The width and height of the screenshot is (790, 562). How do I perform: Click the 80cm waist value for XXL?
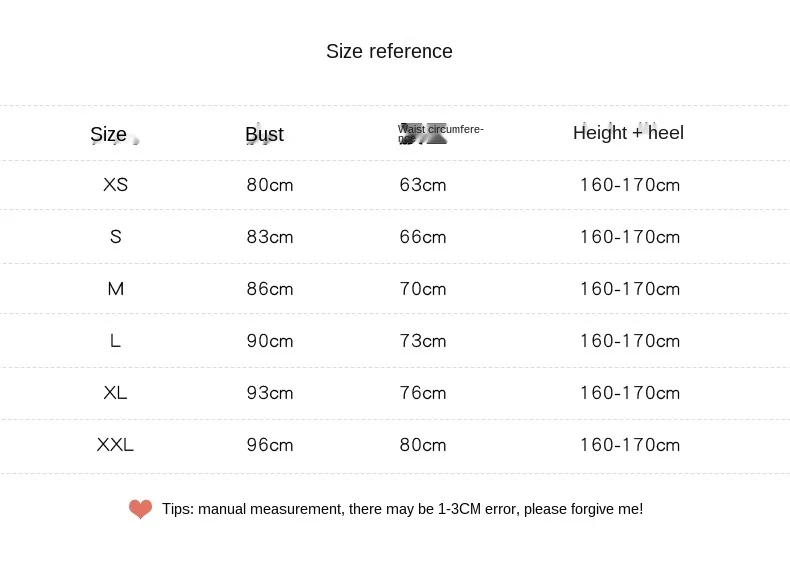pyautogui.click(x=423, y=445)
